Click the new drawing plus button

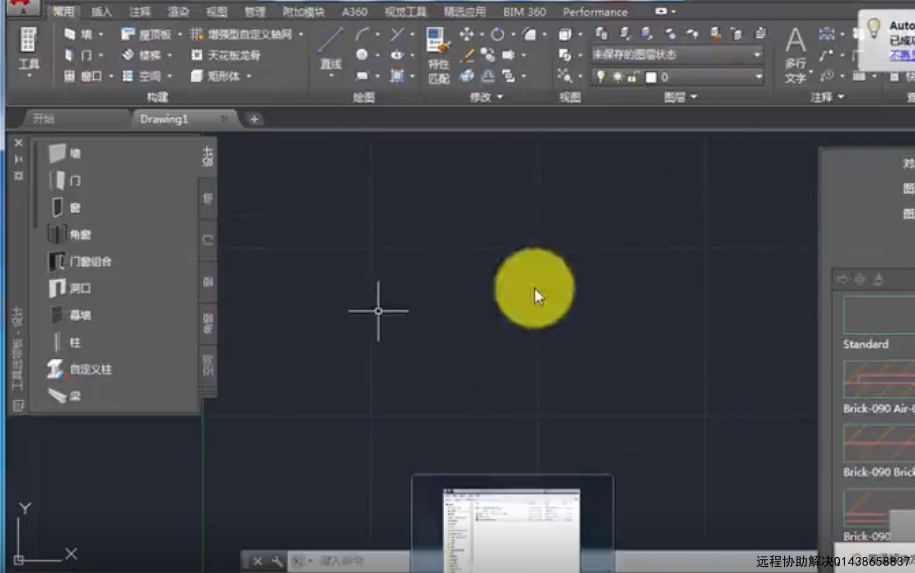pyautogui.click(x=254, y=119)
